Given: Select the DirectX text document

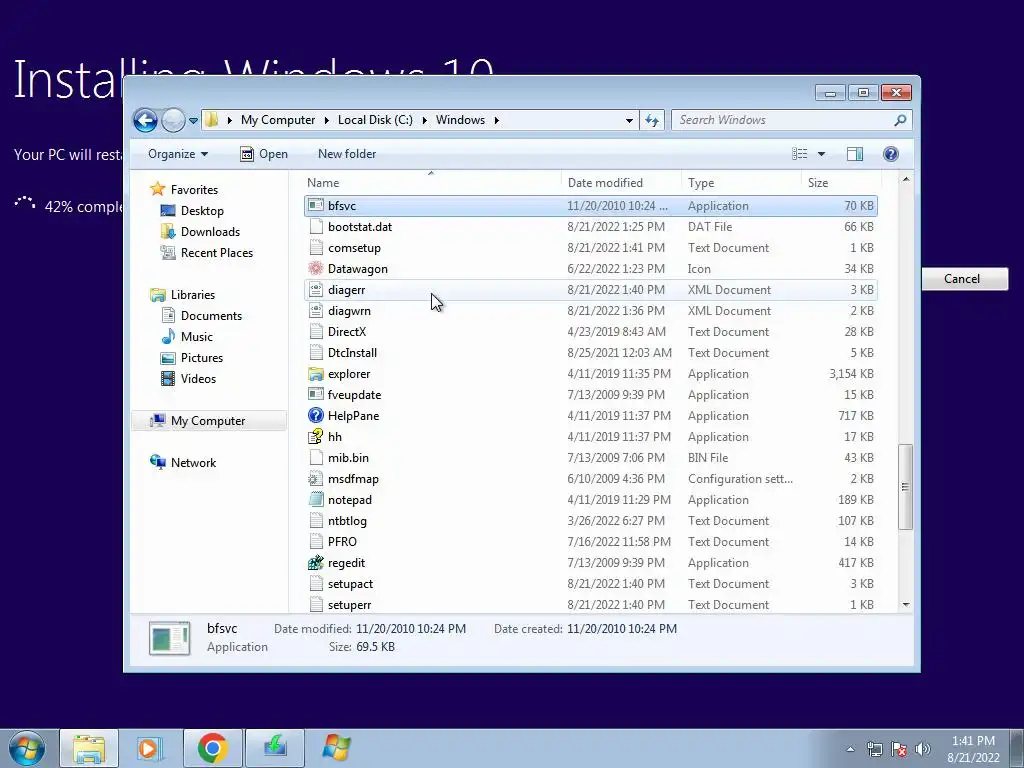Looking at the screenshot, I should [590, 332].
